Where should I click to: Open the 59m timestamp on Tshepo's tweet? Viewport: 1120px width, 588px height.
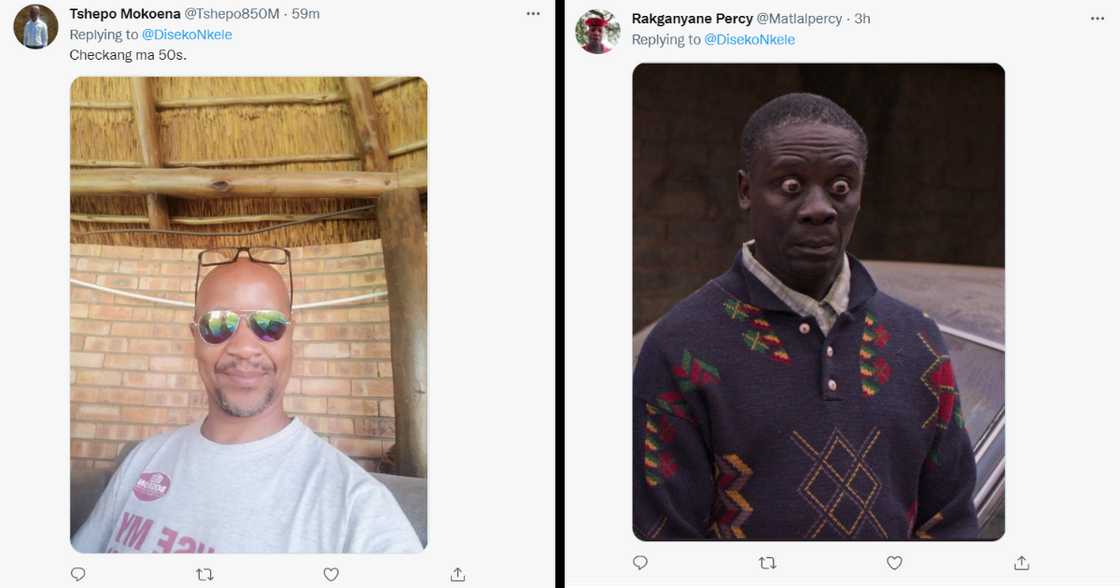(x=305, y=14)
